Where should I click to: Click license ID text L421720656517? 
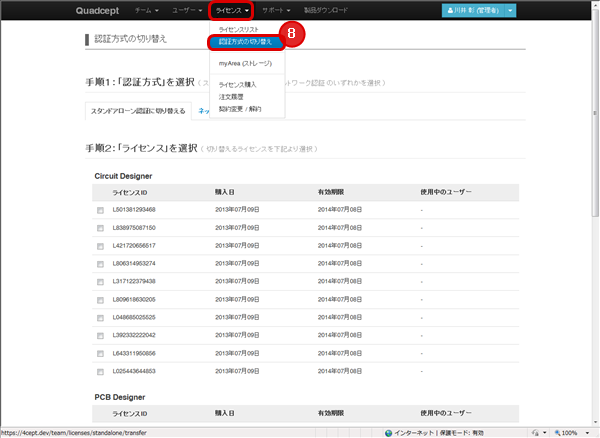pos(134,246)
